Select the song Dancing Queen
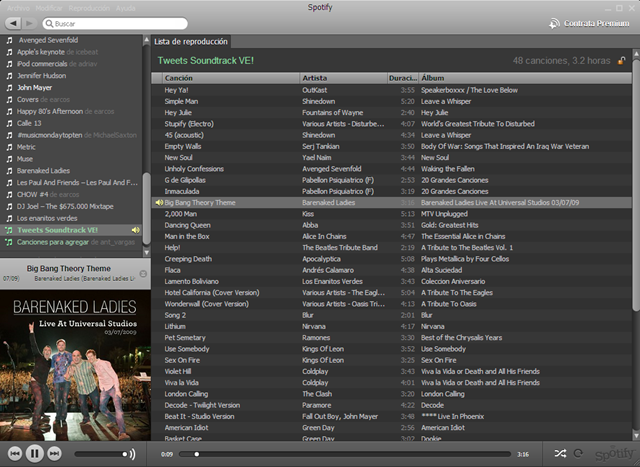The image size is (640, 467). click(x=188, y=225)
